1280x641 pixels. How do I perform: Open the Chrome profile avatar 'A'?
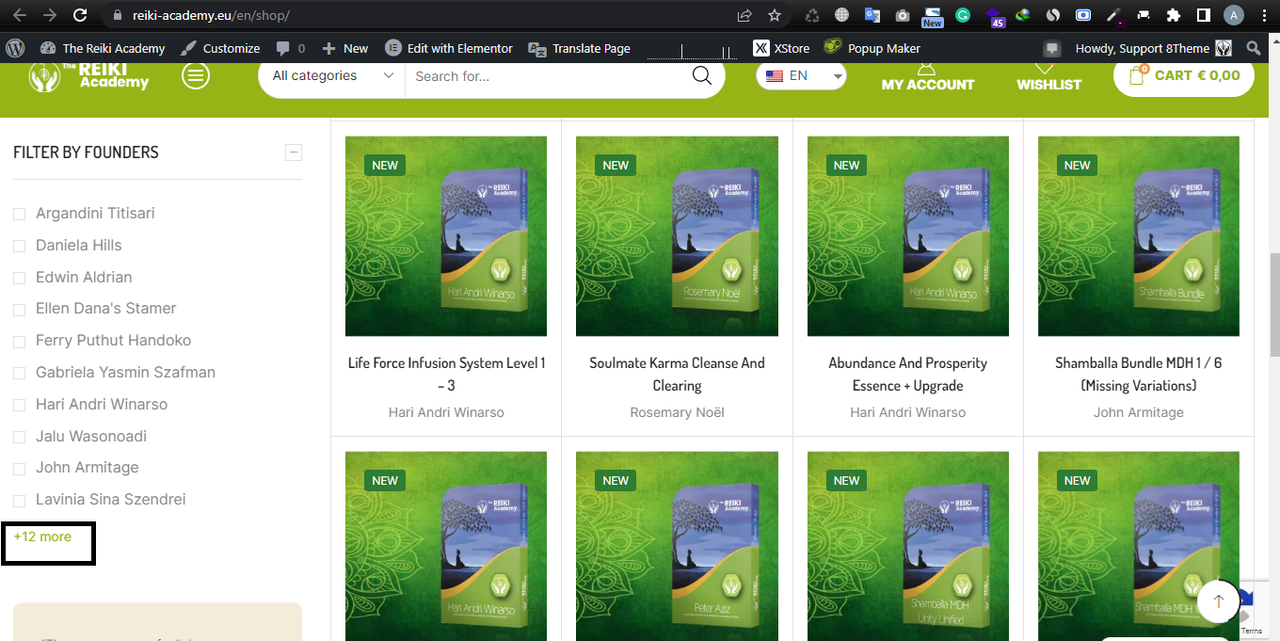click(1234, 16)
